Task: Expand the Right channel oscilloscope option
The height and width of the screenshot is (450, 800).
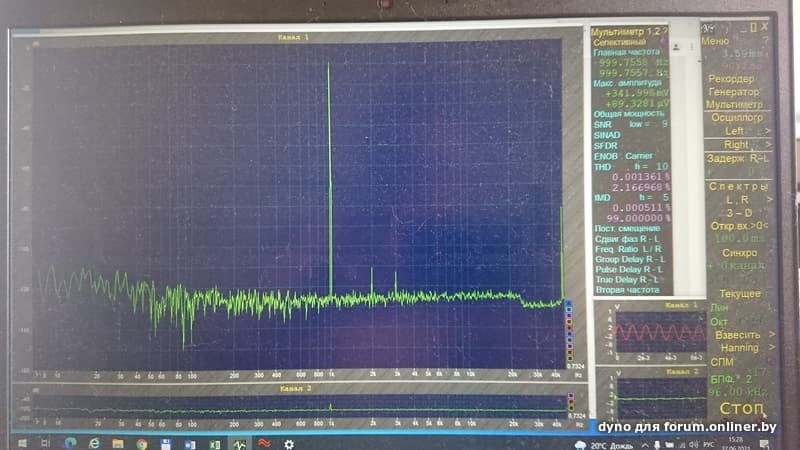Action: 736,144
